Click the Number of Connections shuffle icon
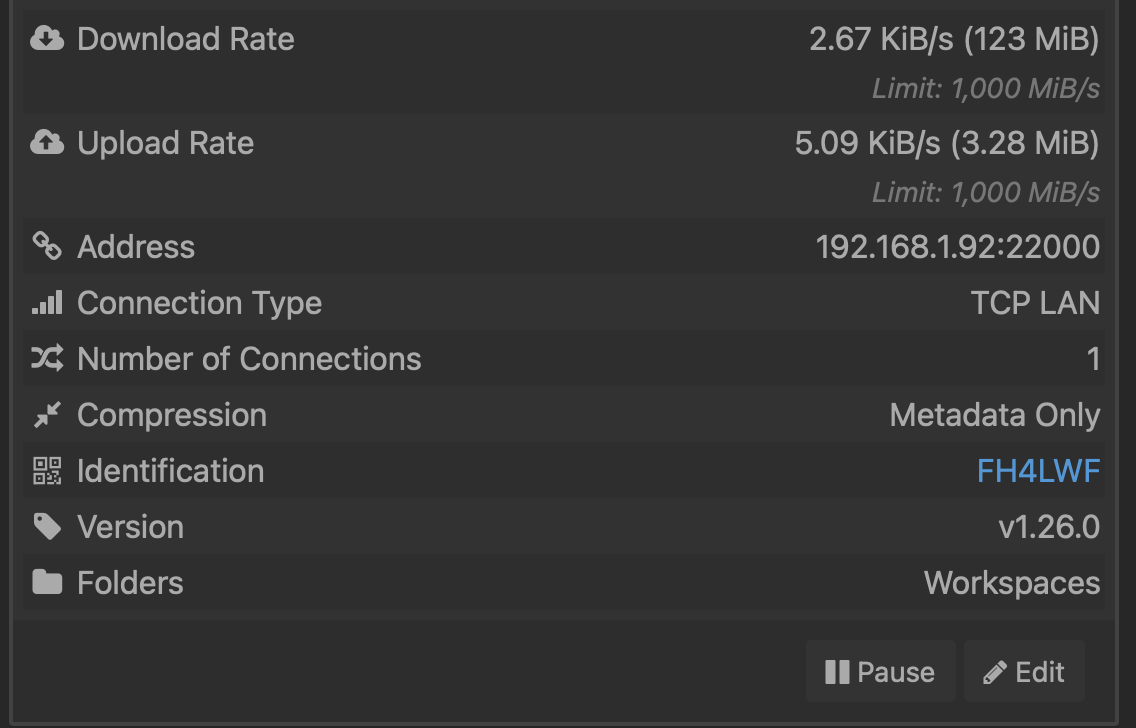 (x=47, y=359)
